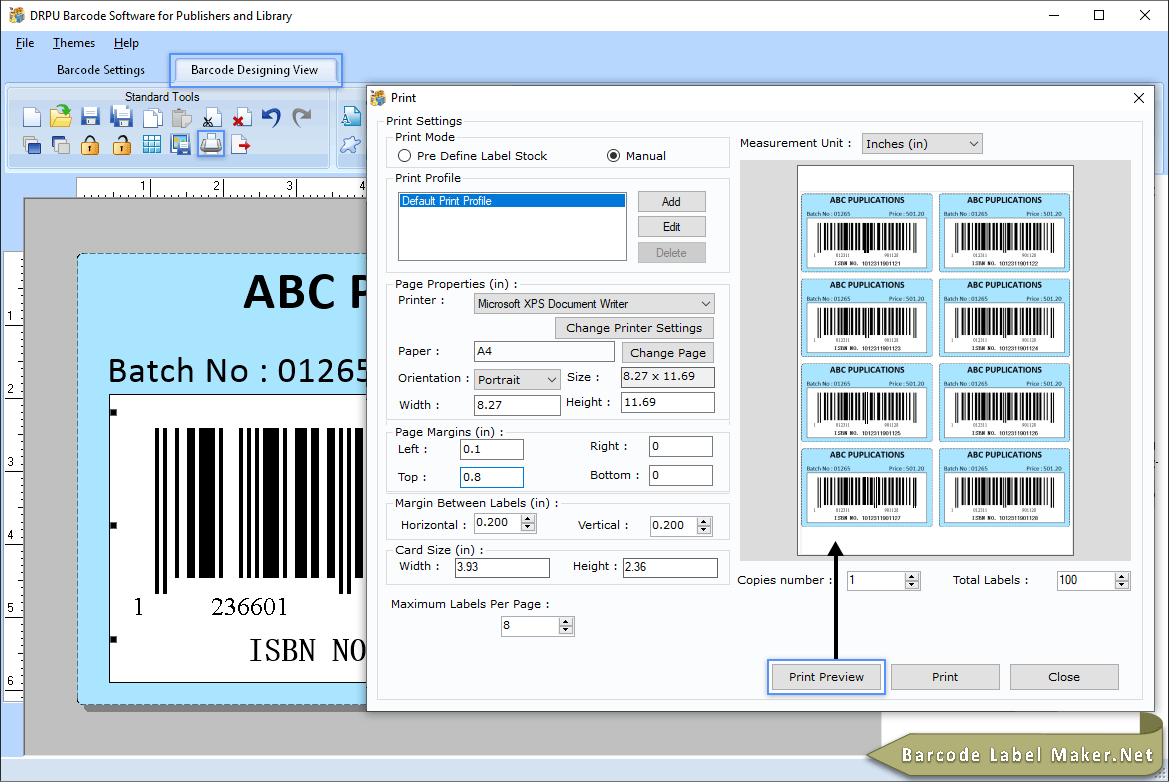Viewport: 1169px width, 782px height.
Task: Cut selection with the scissors icon
Action: click(x=211, y=118)
